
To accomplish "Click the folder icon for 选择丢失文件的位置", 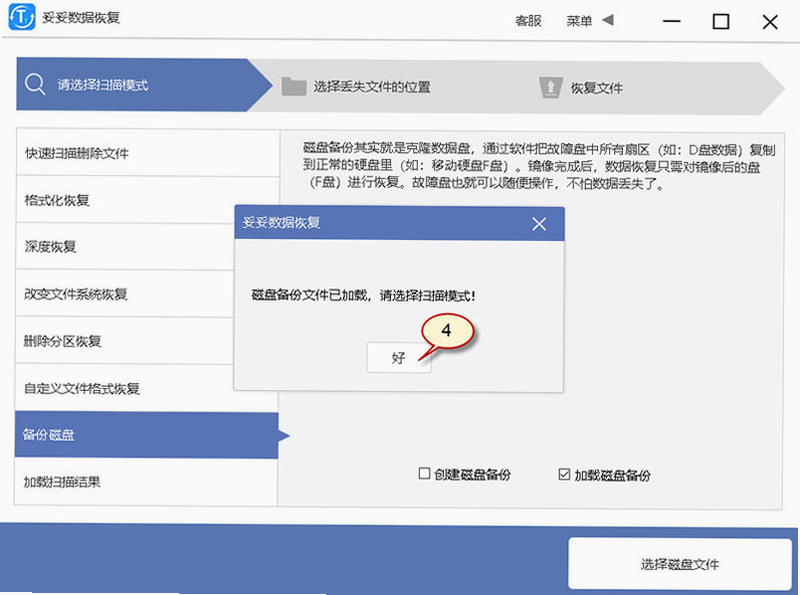I will click(294, 87).
